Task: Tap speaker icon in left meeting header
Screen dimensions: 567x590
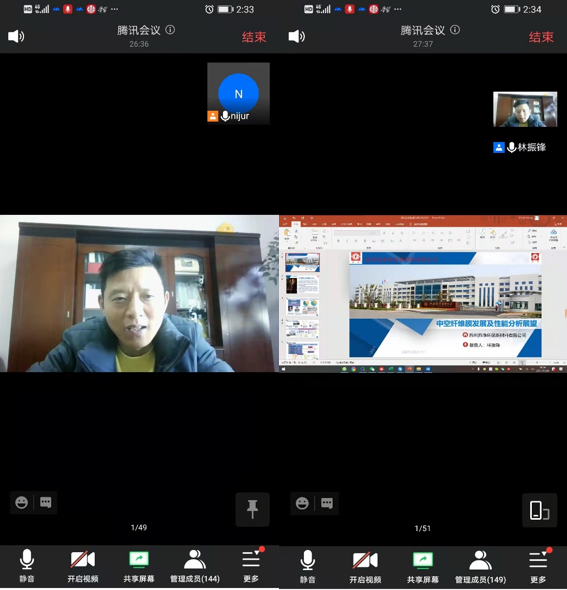Action: (16, 36)
